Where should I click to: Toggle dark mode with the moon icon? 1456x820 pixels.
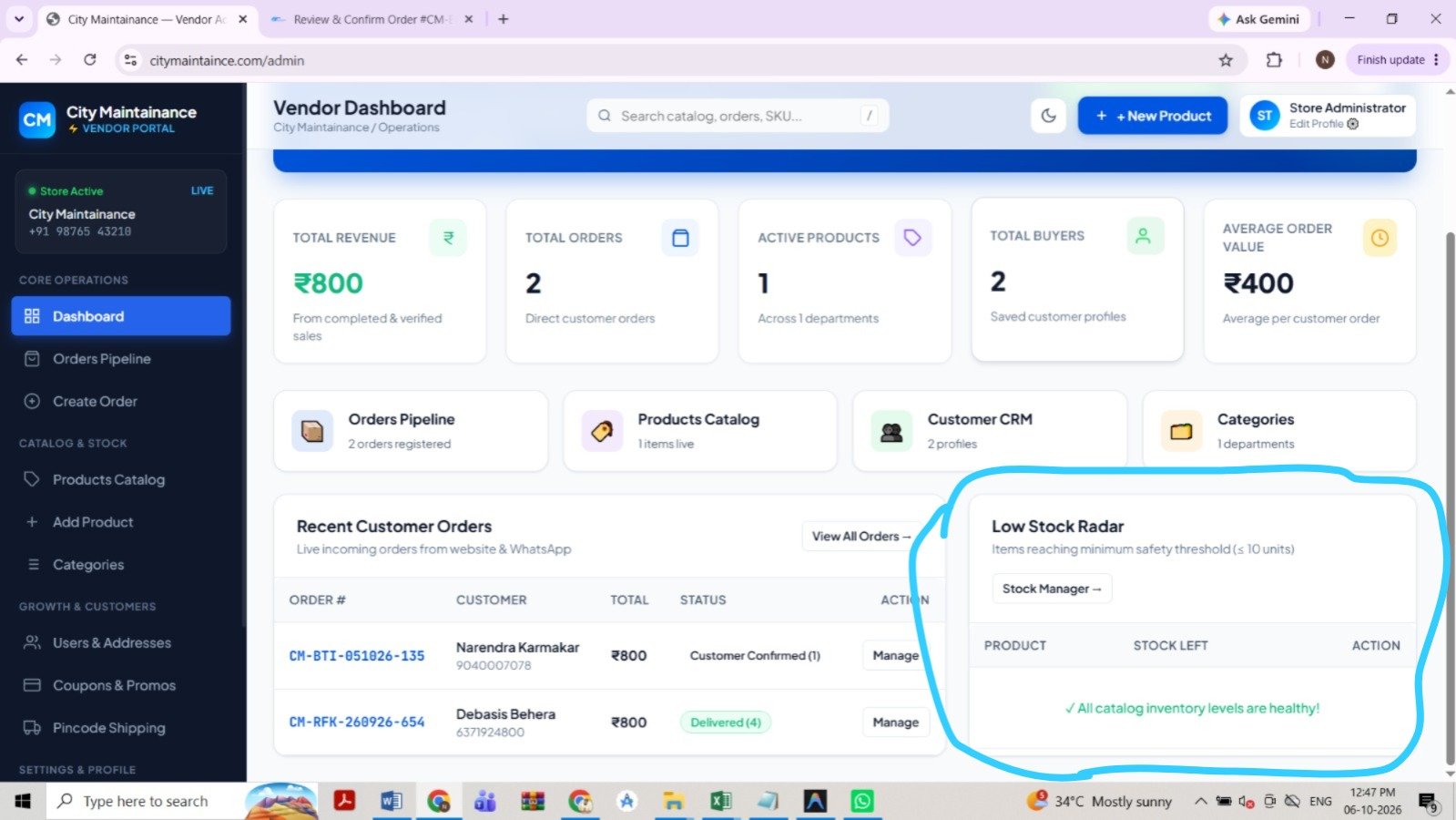pos(1049,116)
